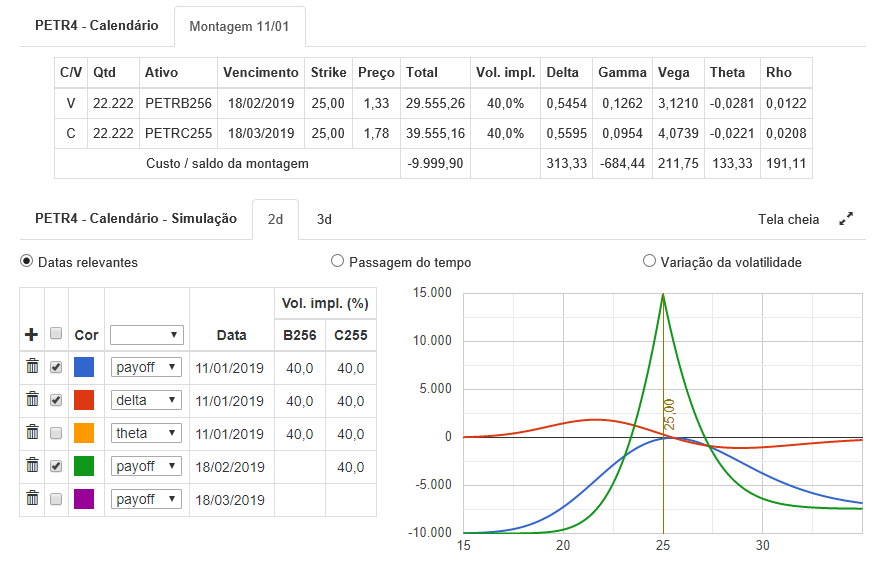Toggle the select-all checkbox in header
Image resolution: width=889 pixels, height=564 pixels.
pos(56,334)
